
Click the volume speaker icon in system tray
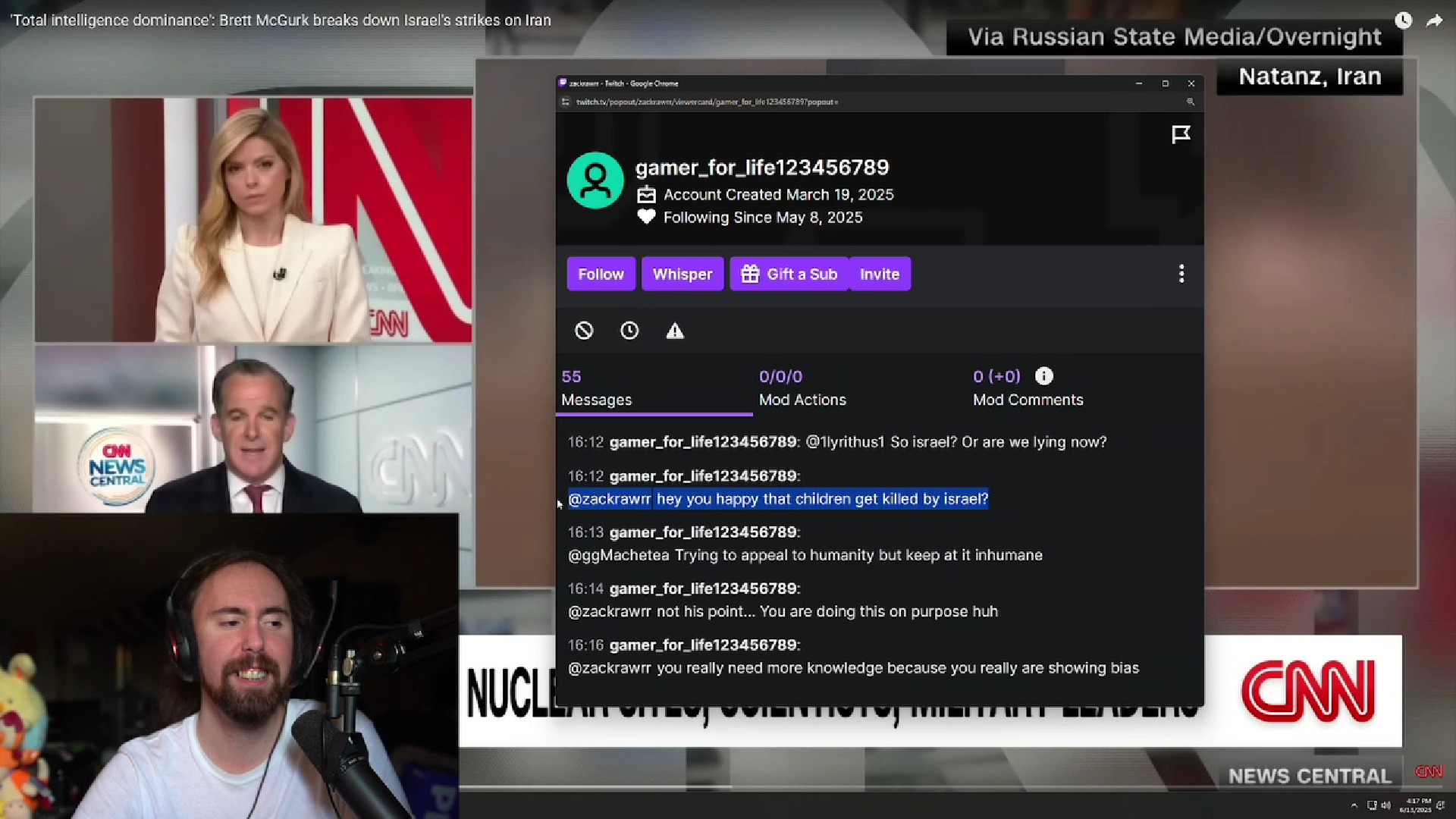pyautogui.click(x=1386, y=805)
